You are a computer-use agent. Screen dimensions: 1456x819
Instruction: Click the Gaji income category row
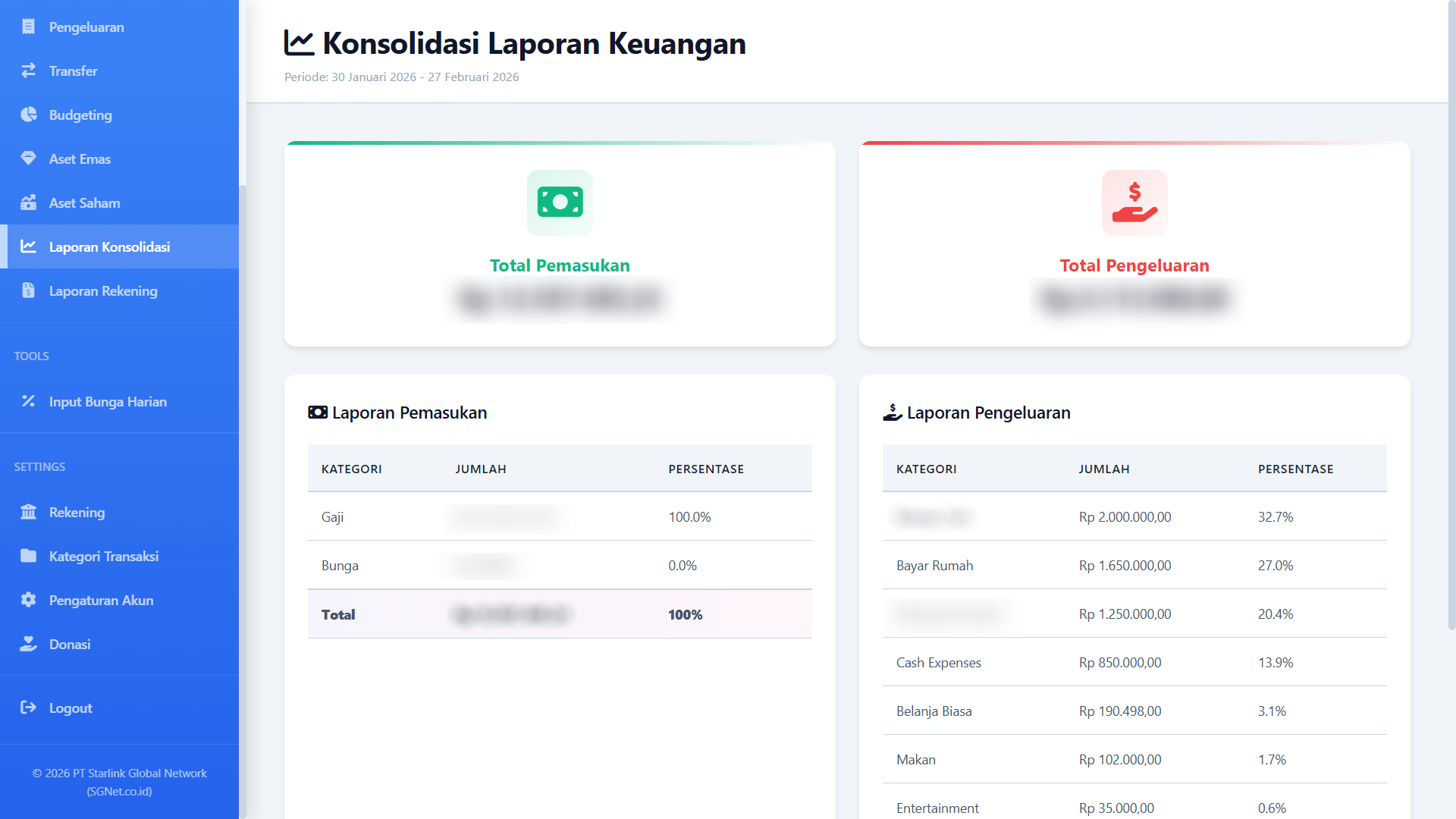pos(559,516)
